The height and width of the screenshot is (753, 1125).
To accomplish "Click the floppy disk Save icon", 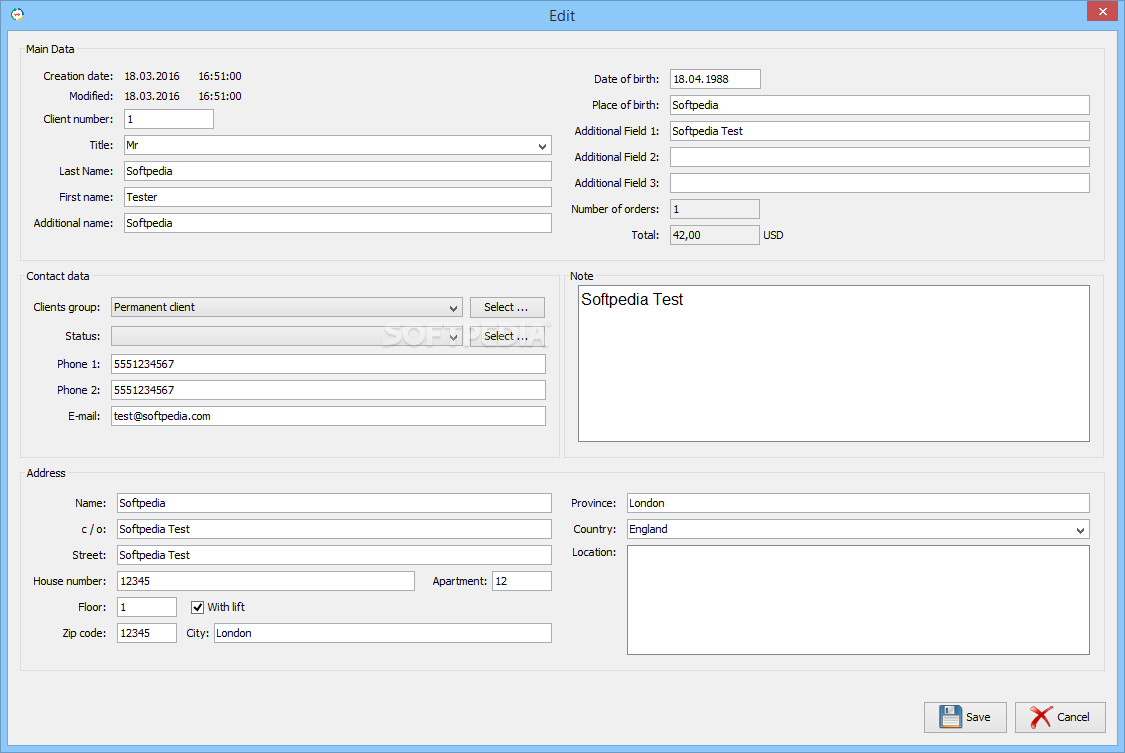I will pos(950,716).
